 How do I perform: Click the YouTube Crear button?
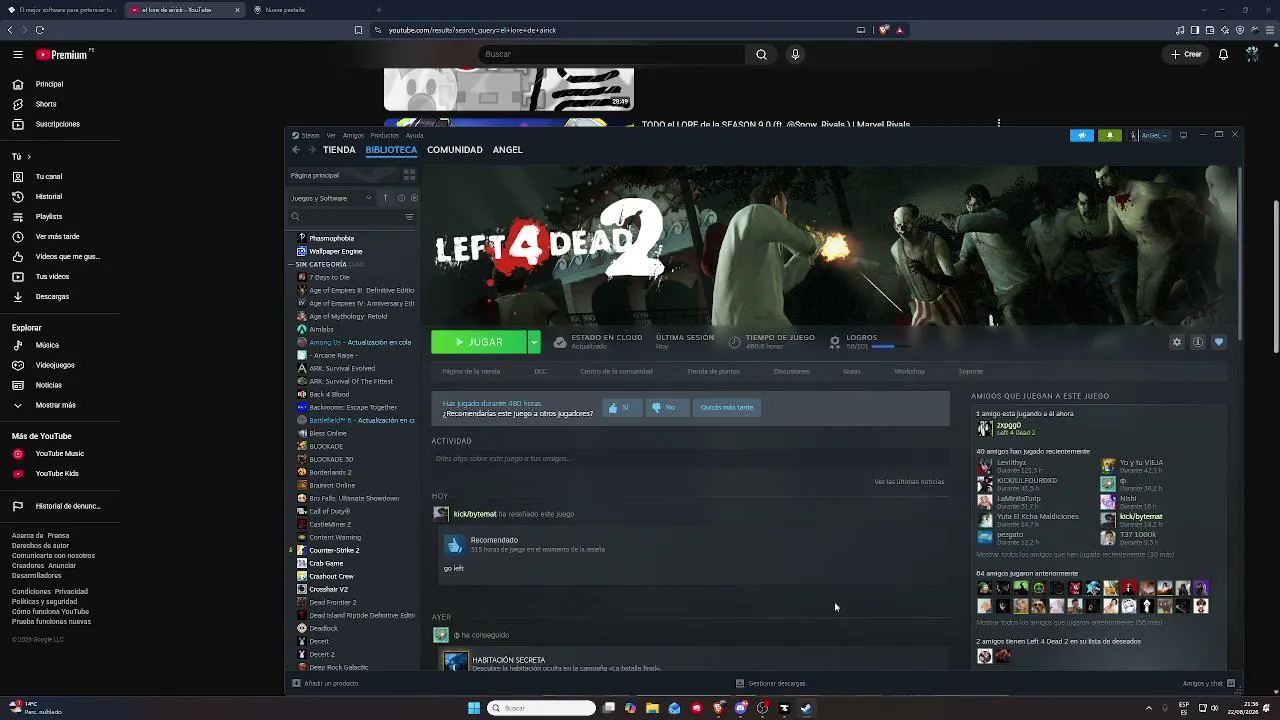[x=1186, y=54]
